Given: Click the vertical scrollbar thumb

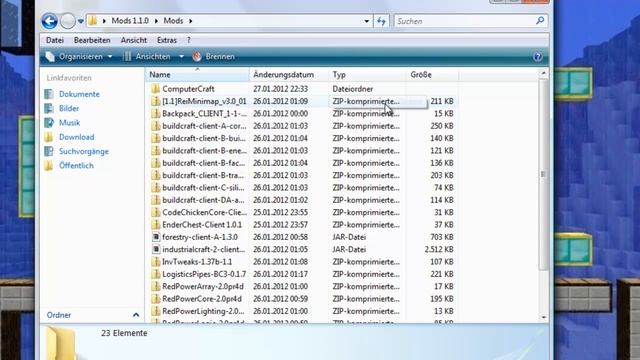Looking at the screenshot, I should coord(543,174).
